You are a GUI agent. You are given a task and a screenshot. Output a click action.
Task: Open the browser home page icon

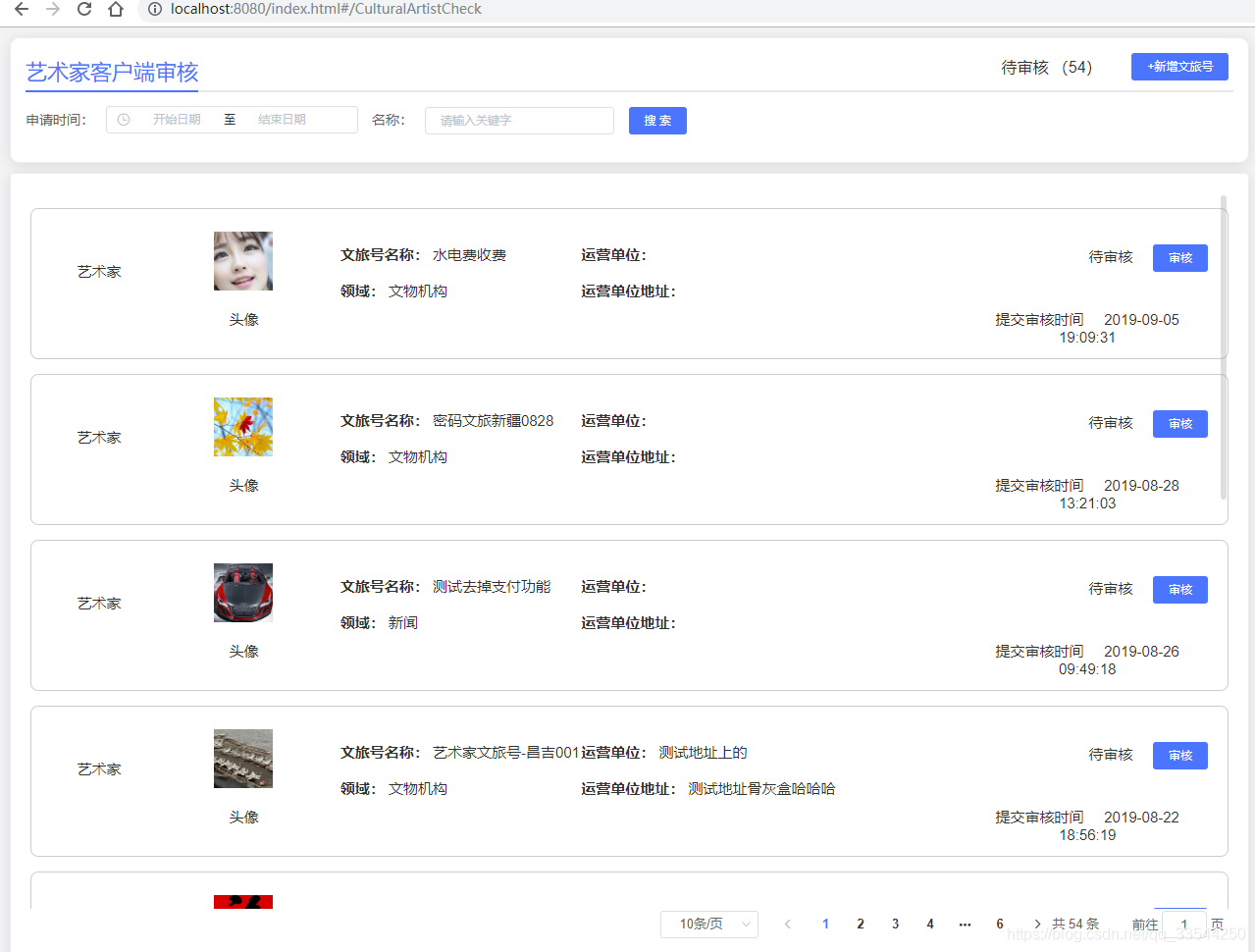click(116, 9)
